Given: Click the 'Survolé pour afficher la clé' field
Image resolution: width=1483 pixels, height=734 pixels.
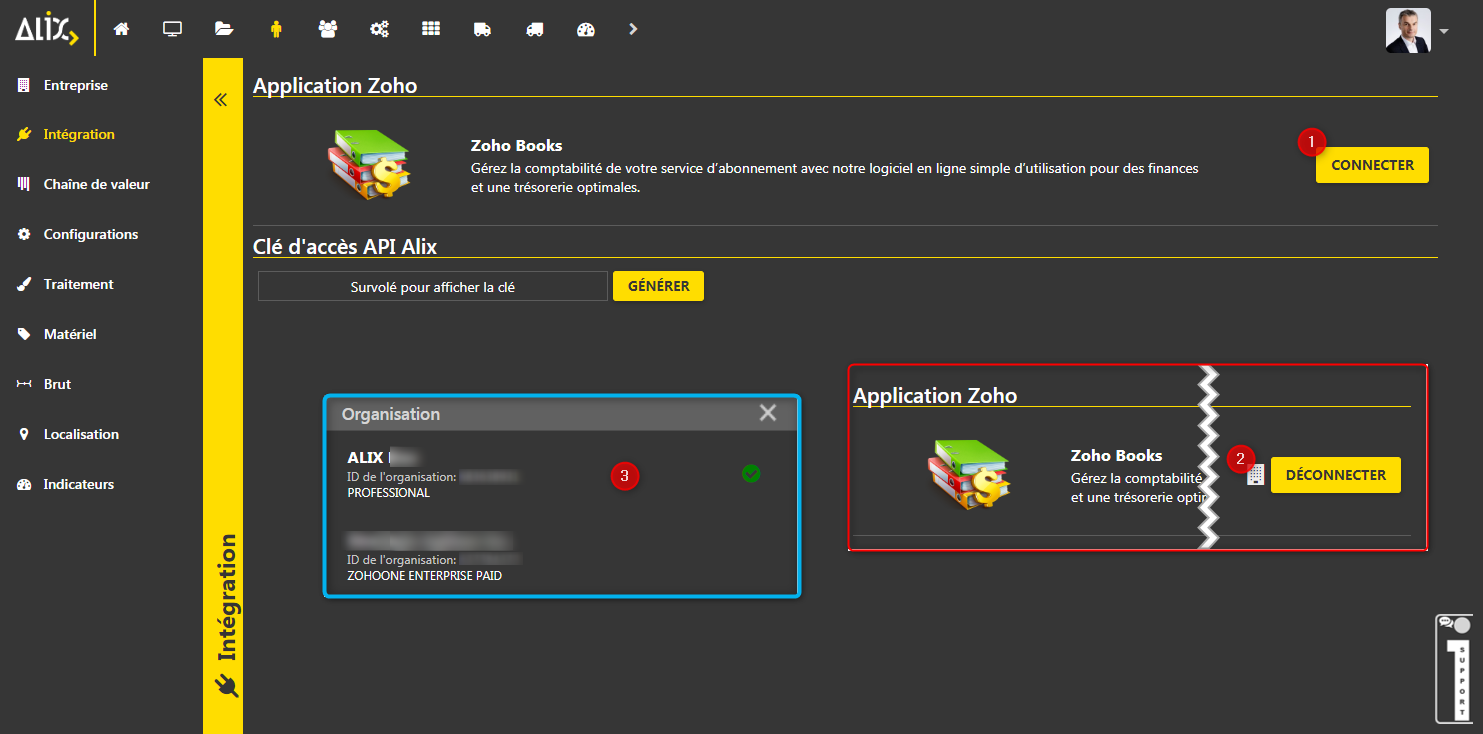Looking at the screenshot, I should tap(433, 286).
